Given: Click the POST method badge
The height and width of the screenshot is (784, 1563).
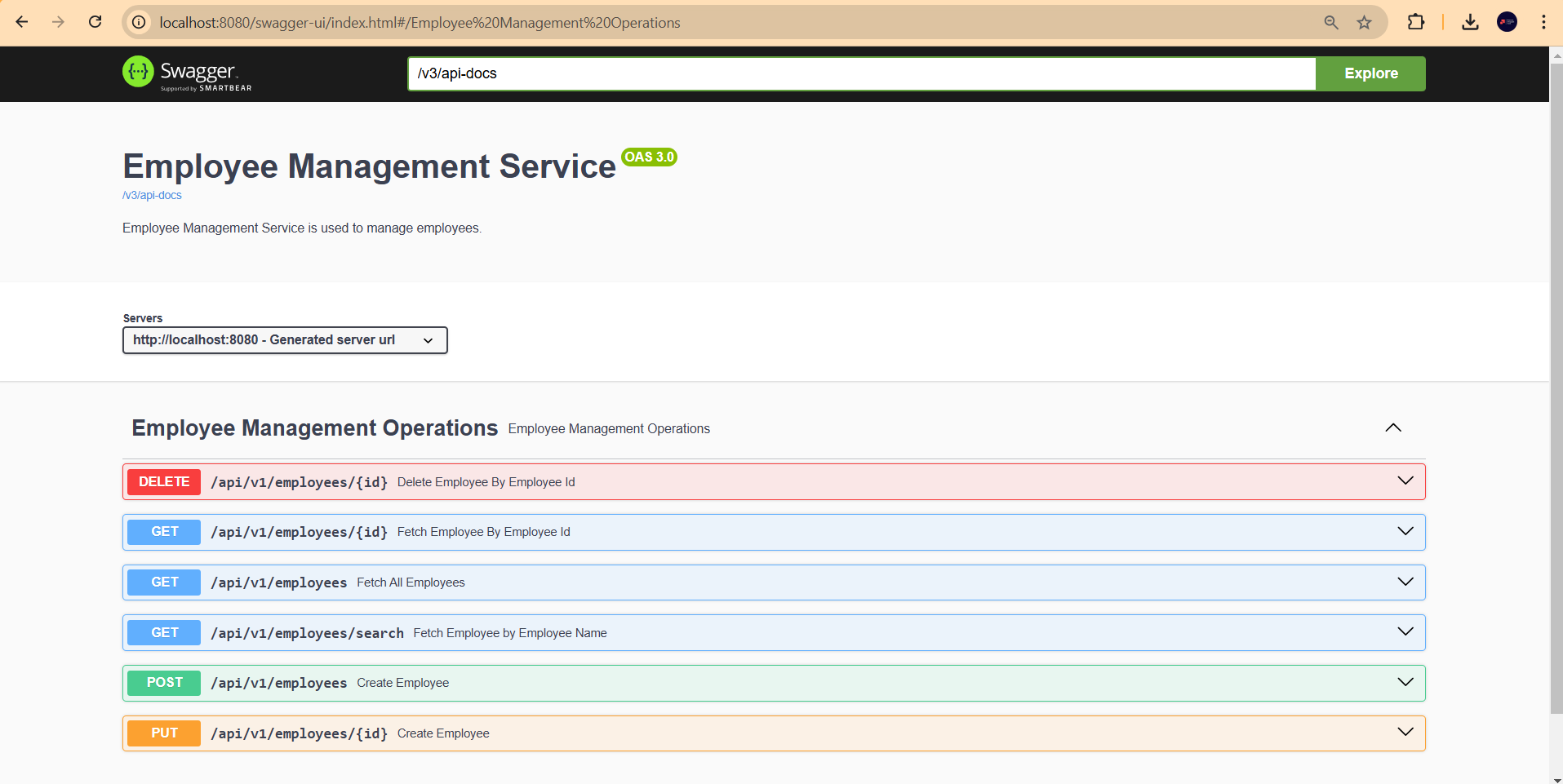Looking at the screenshot, I should coord(164,682).
